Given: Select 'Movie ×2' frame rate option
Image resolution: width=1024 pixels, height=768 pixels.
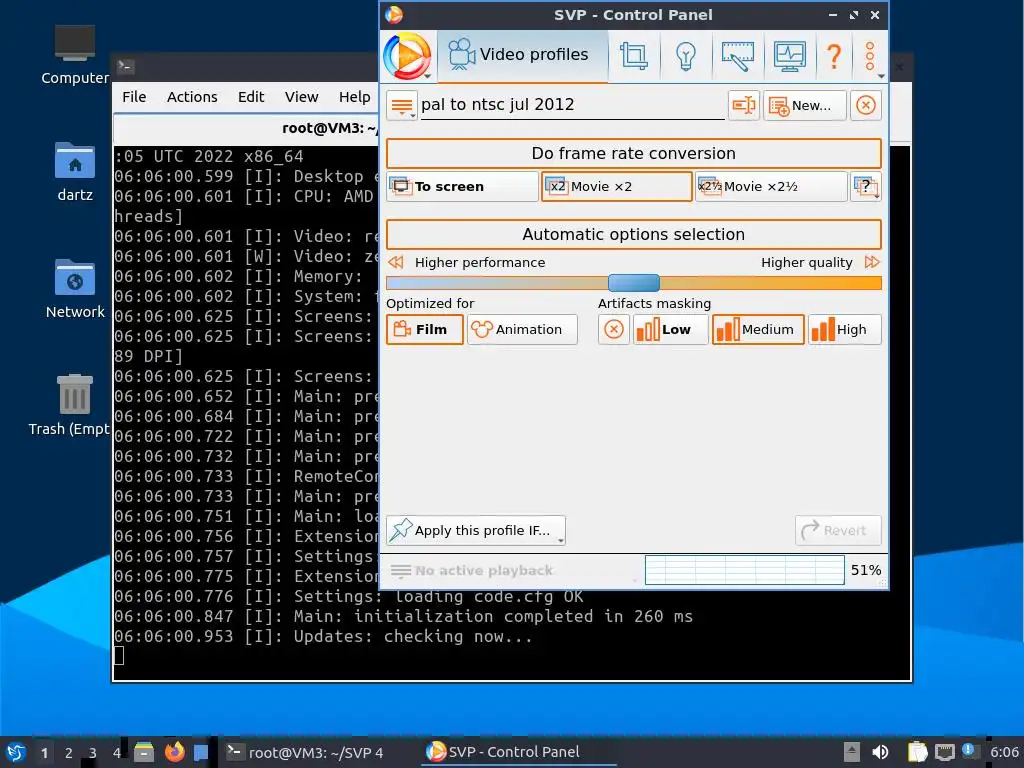Looking at the screenshot, I should [x=616, y=187].
